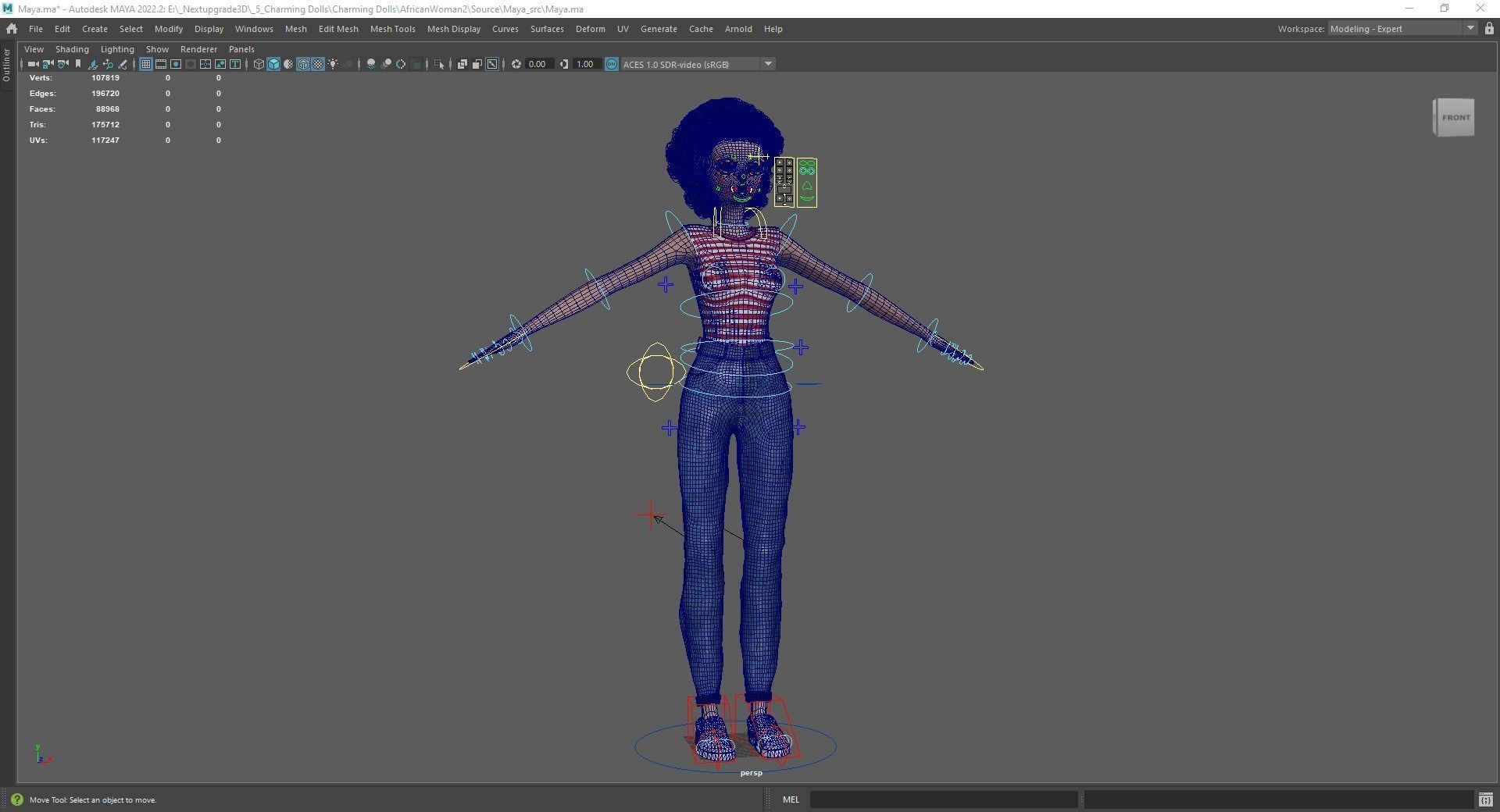The image size is (1500, 812).
Task: Toggle the Resolution Gate display
Action: click(176, 64)
